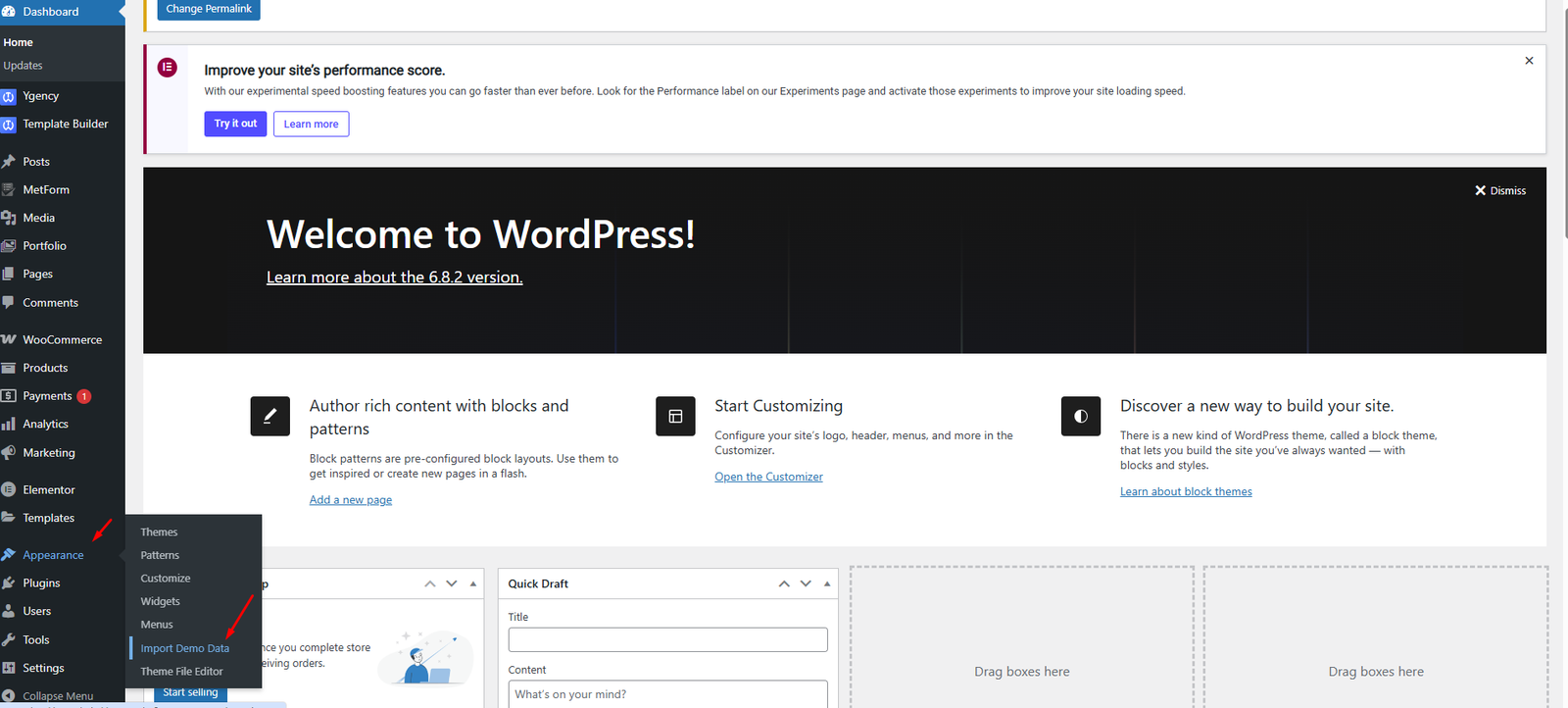Screen dimensions: 1568x708
Task: Click the Plugins icon in sidebar
Action: click(9, 583)
